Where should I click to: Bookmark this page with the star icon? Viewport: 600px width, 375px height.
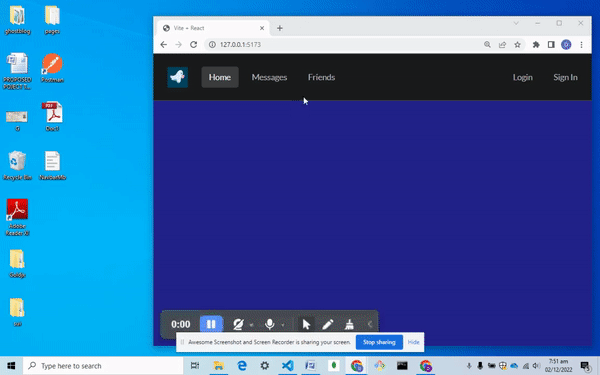tap(517, 44)
